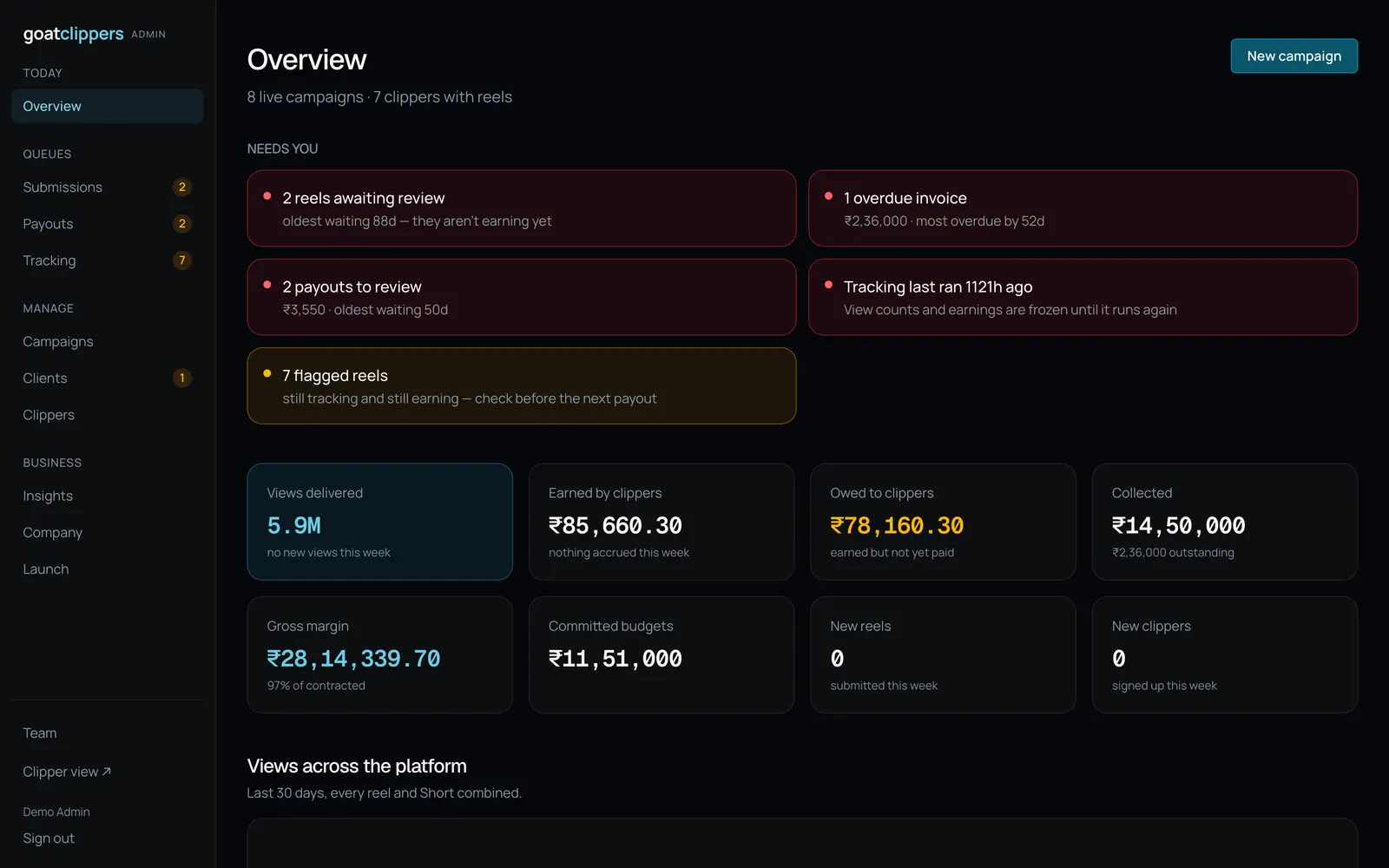
Task: Select the Gross margin stat card
Action: [380, 655]
